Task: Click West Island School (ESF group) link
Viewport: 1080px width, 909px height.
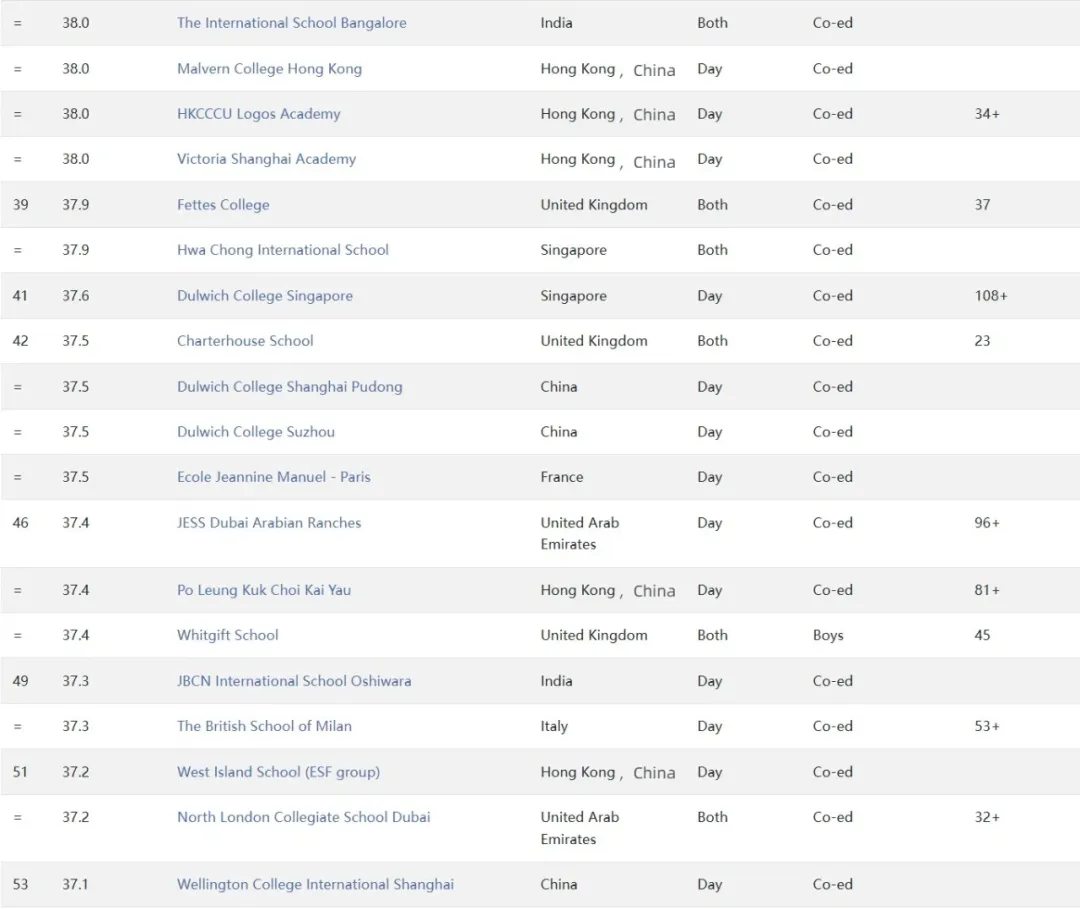Action: click(278, 772)
